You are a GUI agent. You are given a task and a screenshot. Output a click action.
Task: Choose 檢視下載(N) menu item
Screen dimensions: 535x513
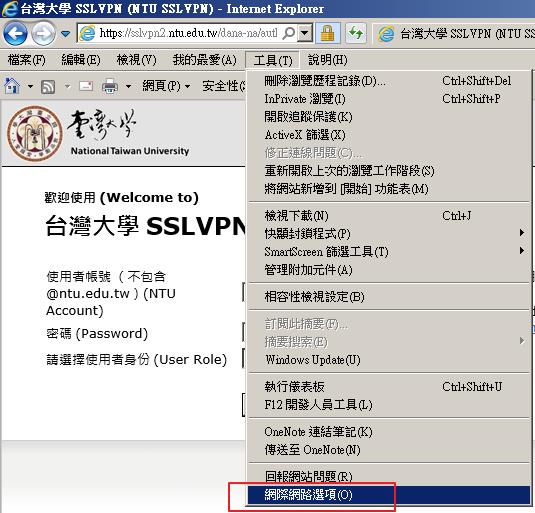(x=389, y=216)
